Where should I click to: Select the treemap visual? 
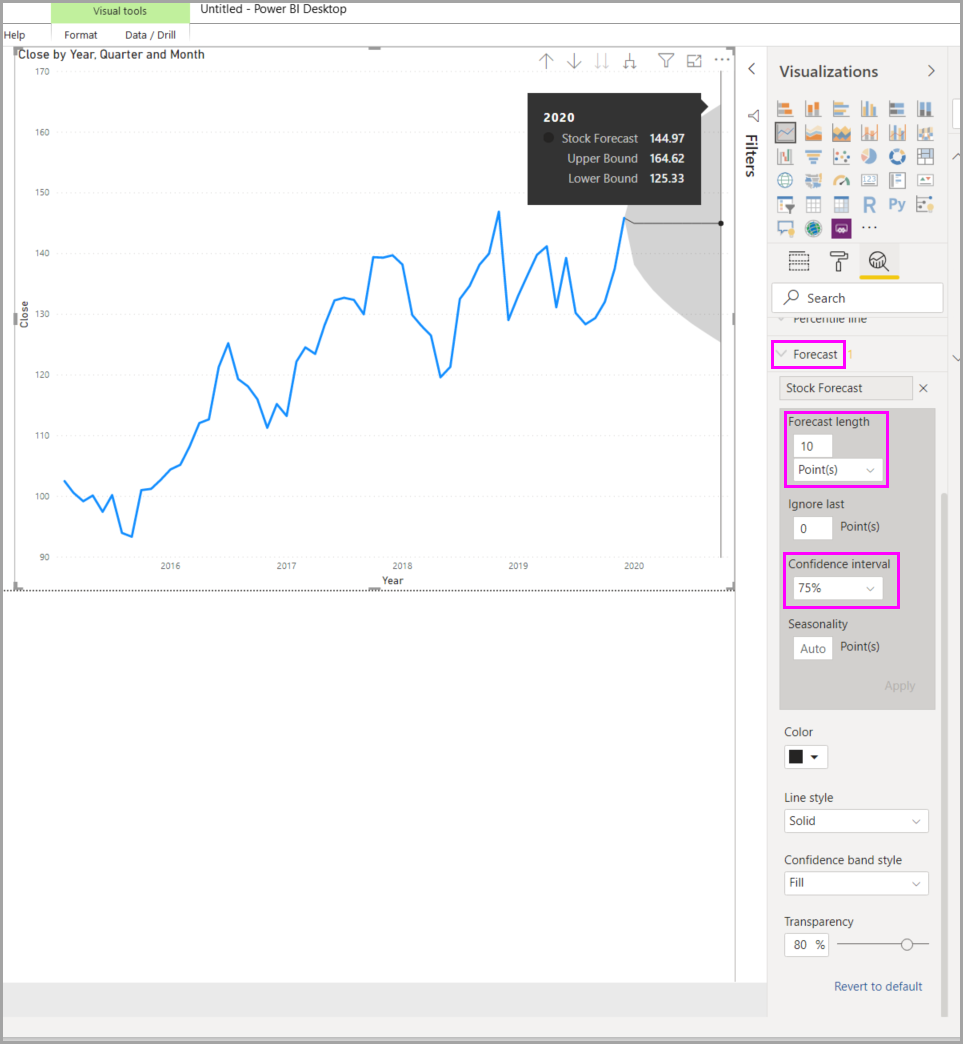tap(925, 156)
